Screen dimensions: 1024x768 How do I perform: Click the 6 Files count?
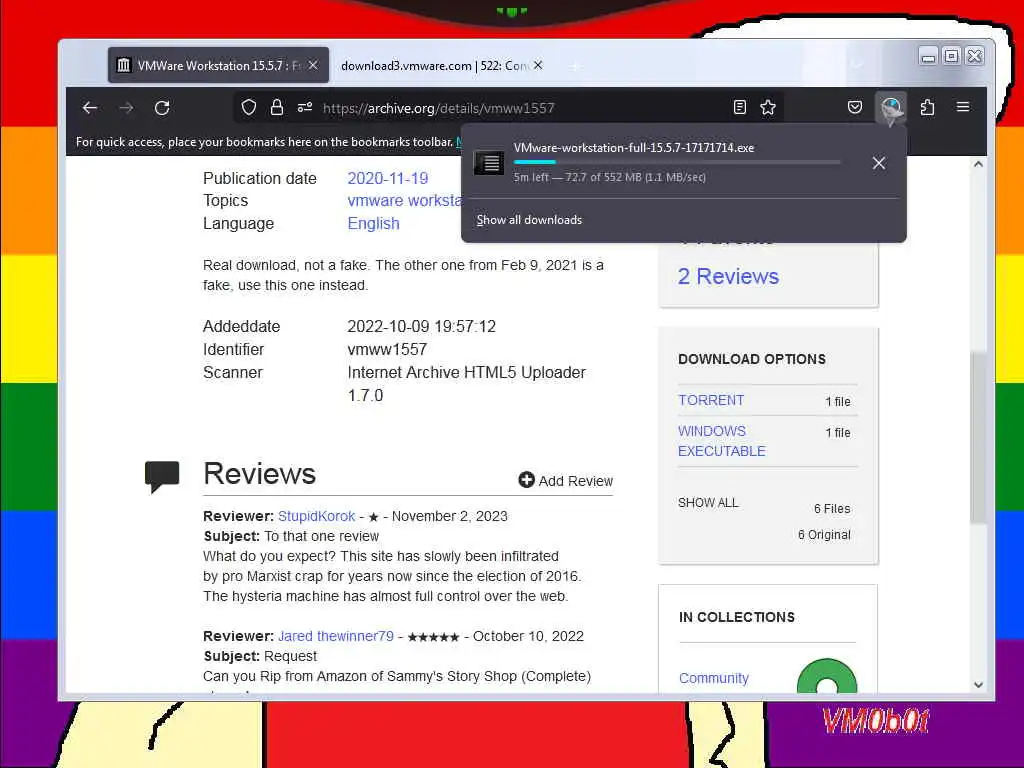click(x=832, y=509)
